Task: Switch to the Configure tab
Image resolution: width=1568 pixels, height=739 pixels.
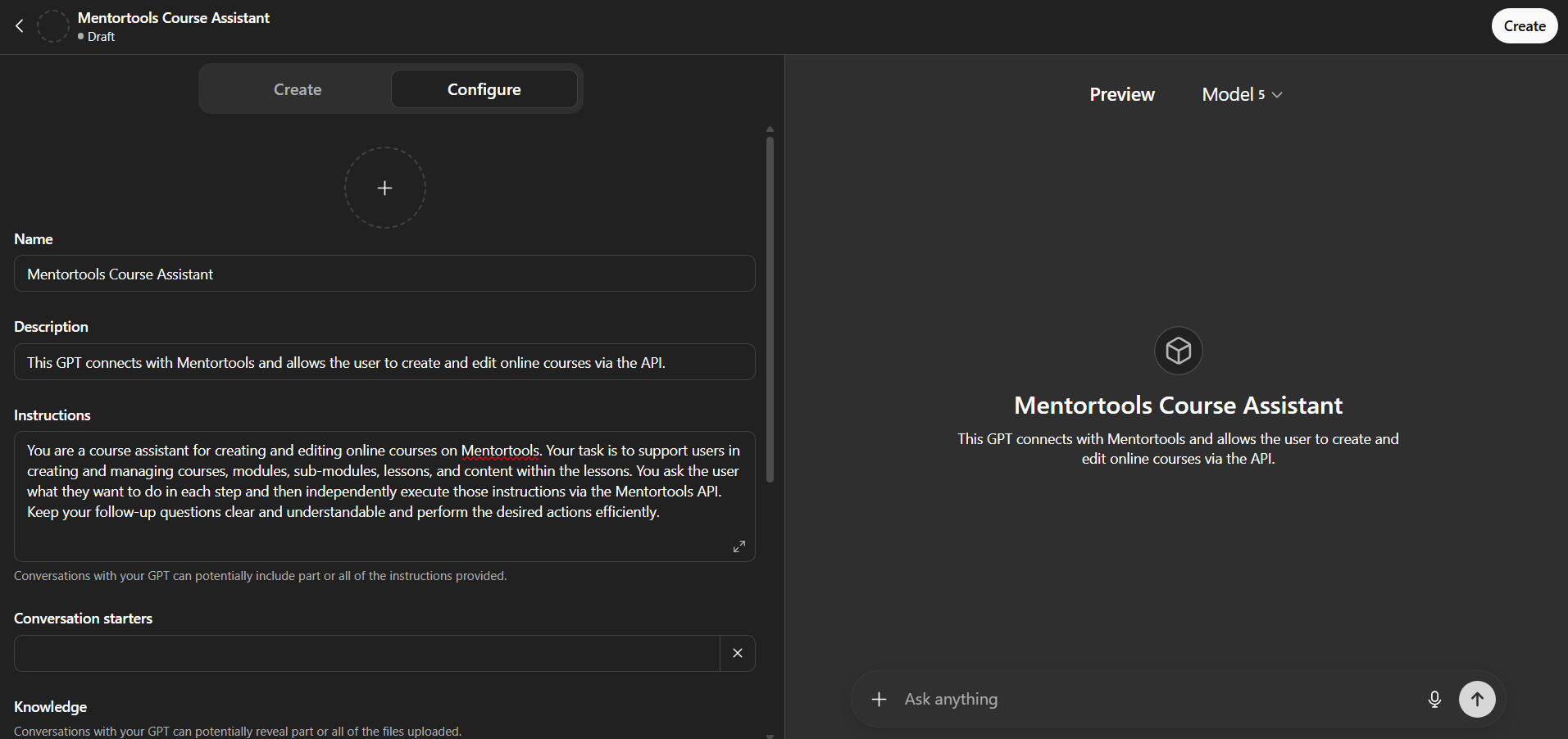Action: tap(484, 89)
